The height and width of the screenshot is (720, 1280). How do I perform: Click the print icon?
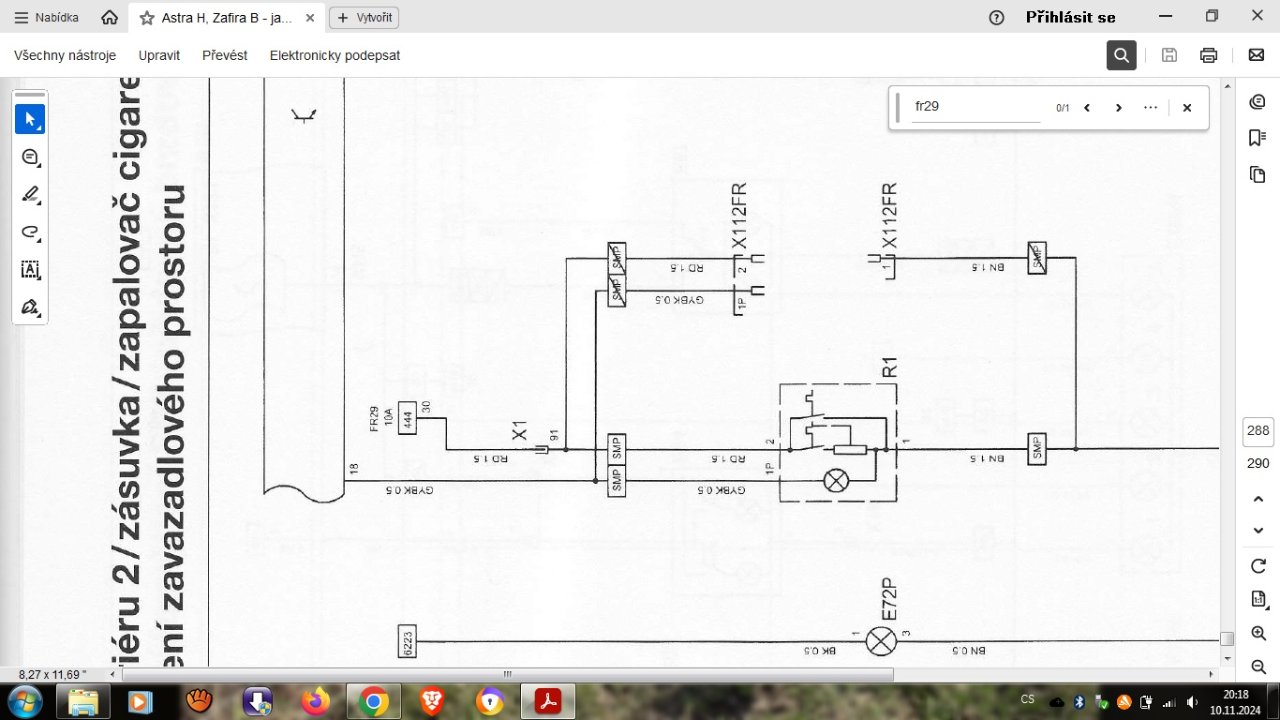(1208, 55)
